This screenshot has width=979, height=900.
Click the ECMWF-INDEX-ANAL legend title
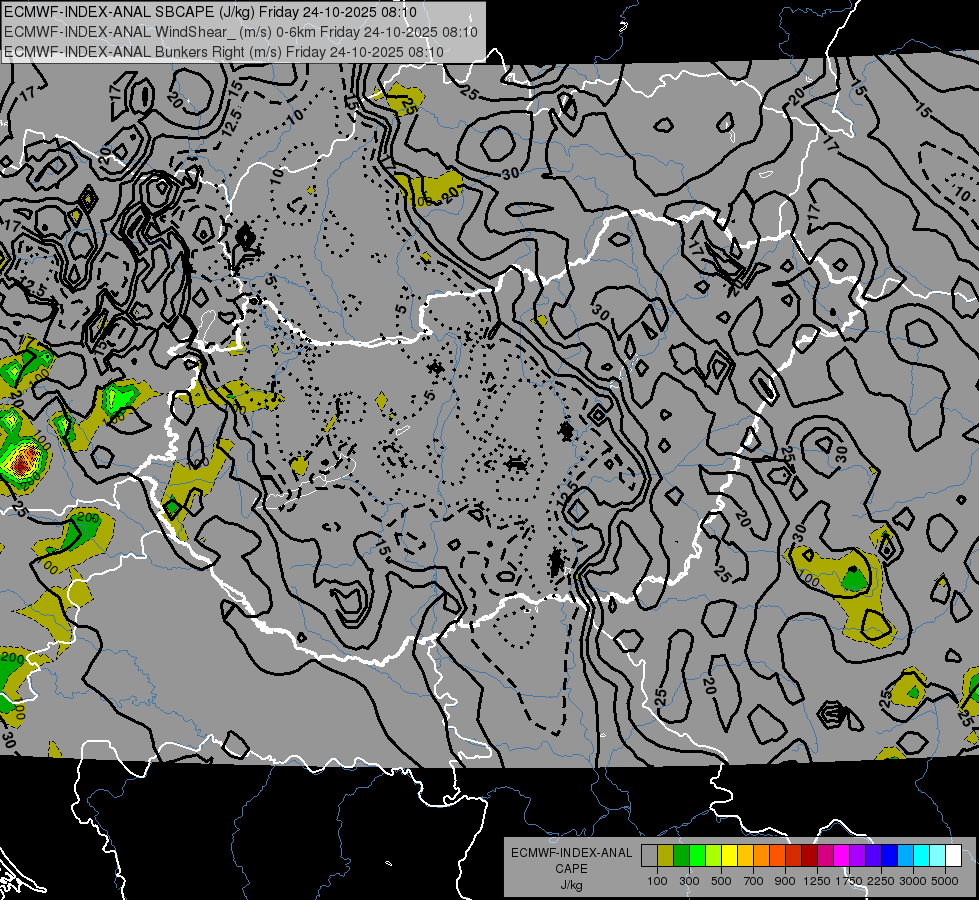point(571,853)
